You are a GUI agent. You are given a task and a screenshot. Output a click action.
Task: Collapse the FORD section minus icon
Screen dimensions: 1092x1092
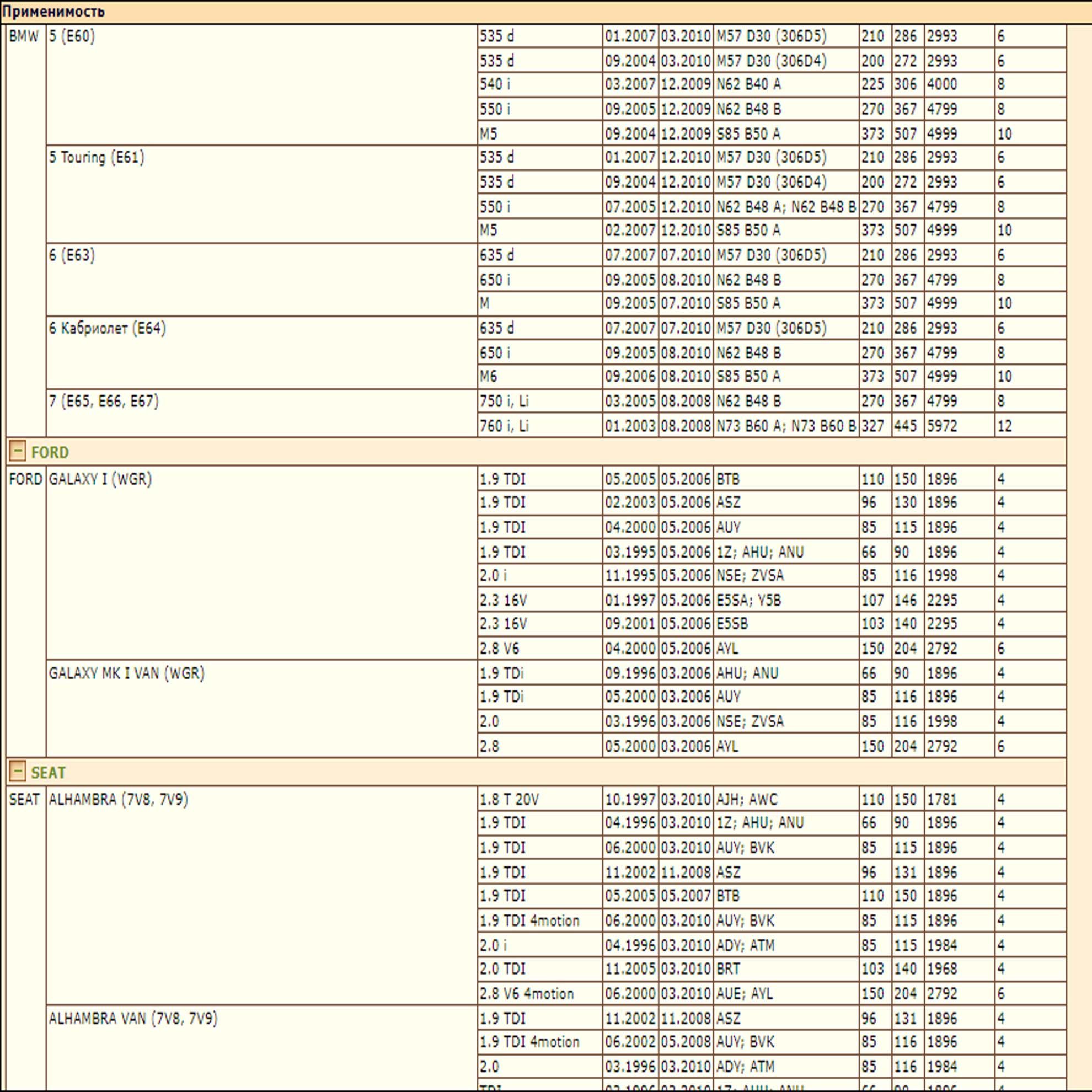pyautogui.click(x=18, y=451)
